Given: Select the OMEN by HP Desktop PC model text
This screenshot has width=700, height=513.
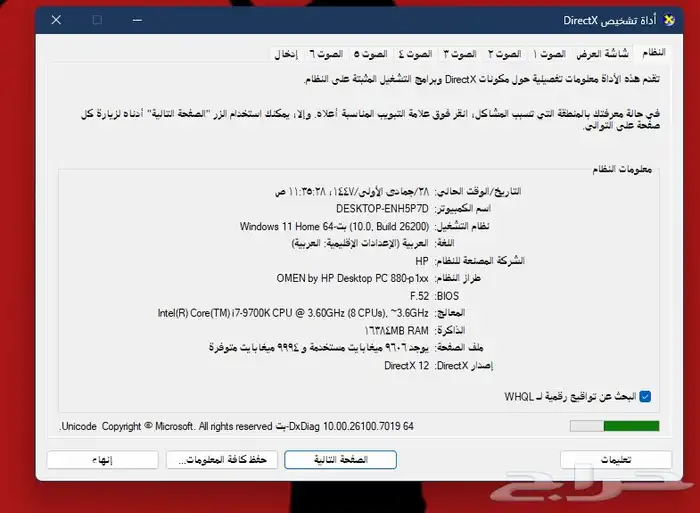Looking at the screenshot, I should 352,278.
